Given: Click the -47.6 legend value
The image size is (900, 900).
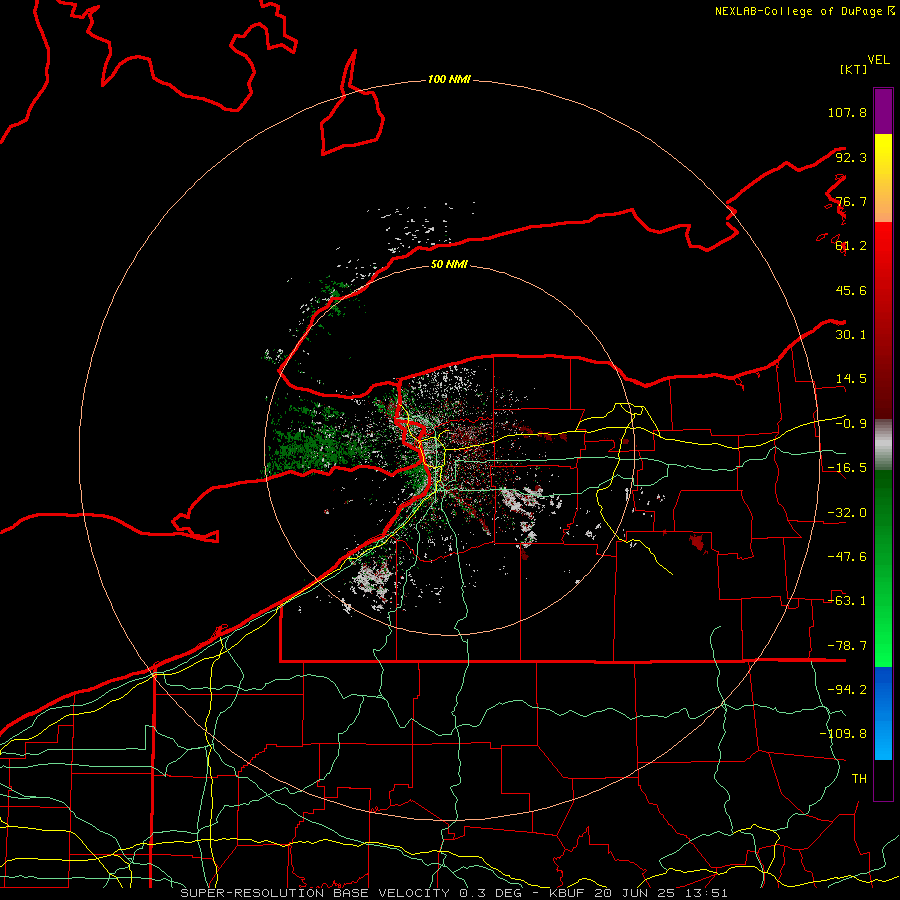Looking at the screenshot, I should pyautogui.click(x=847, y=557).
